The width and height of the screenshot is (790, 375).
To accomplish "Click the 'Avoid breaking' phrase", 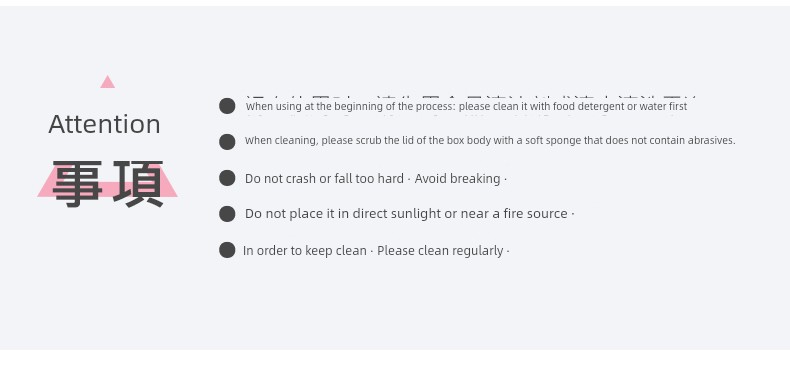I will point(457,178).
